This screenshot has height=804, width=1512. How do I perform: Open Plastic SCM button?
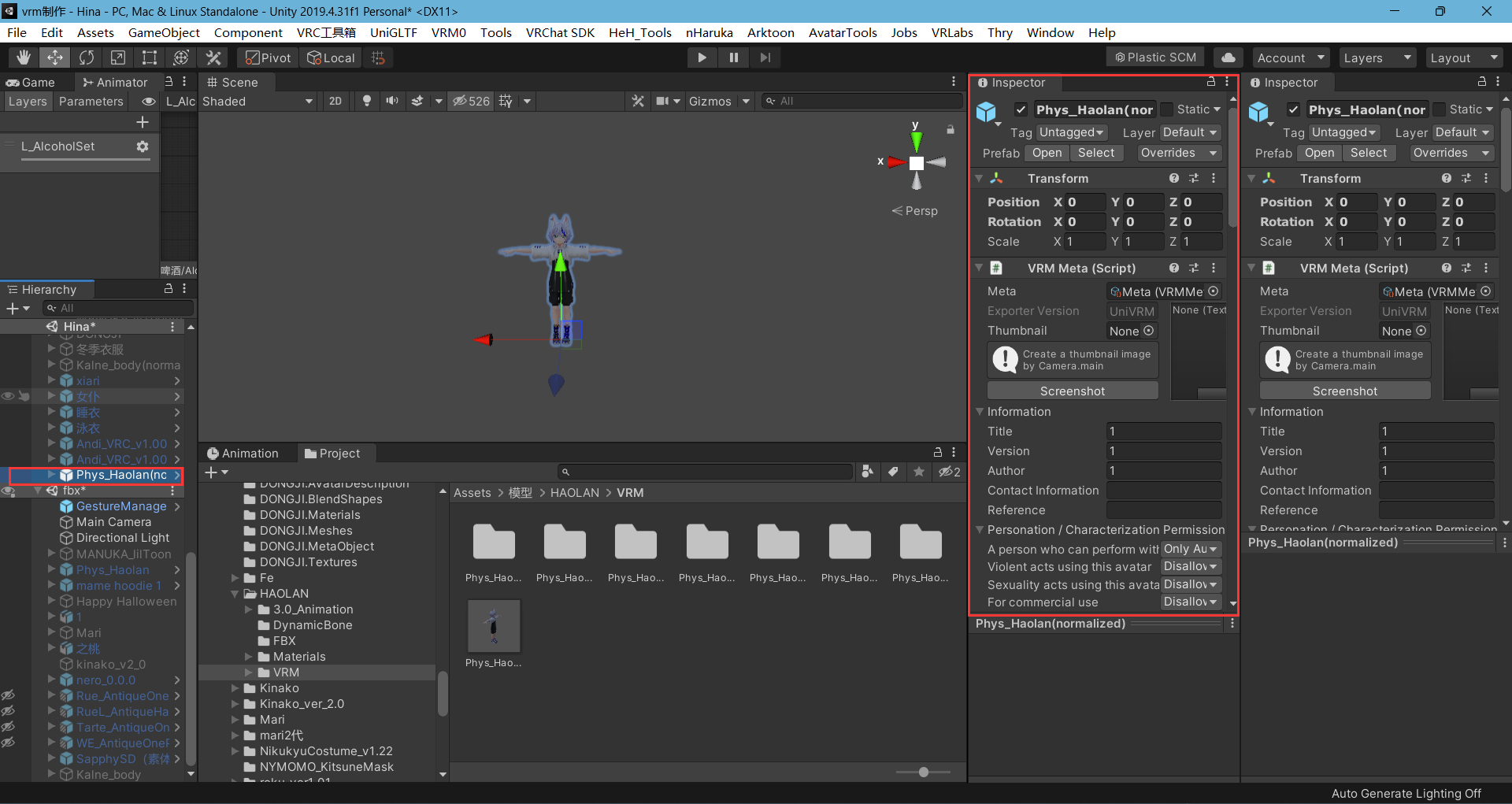pos(1155,57)
